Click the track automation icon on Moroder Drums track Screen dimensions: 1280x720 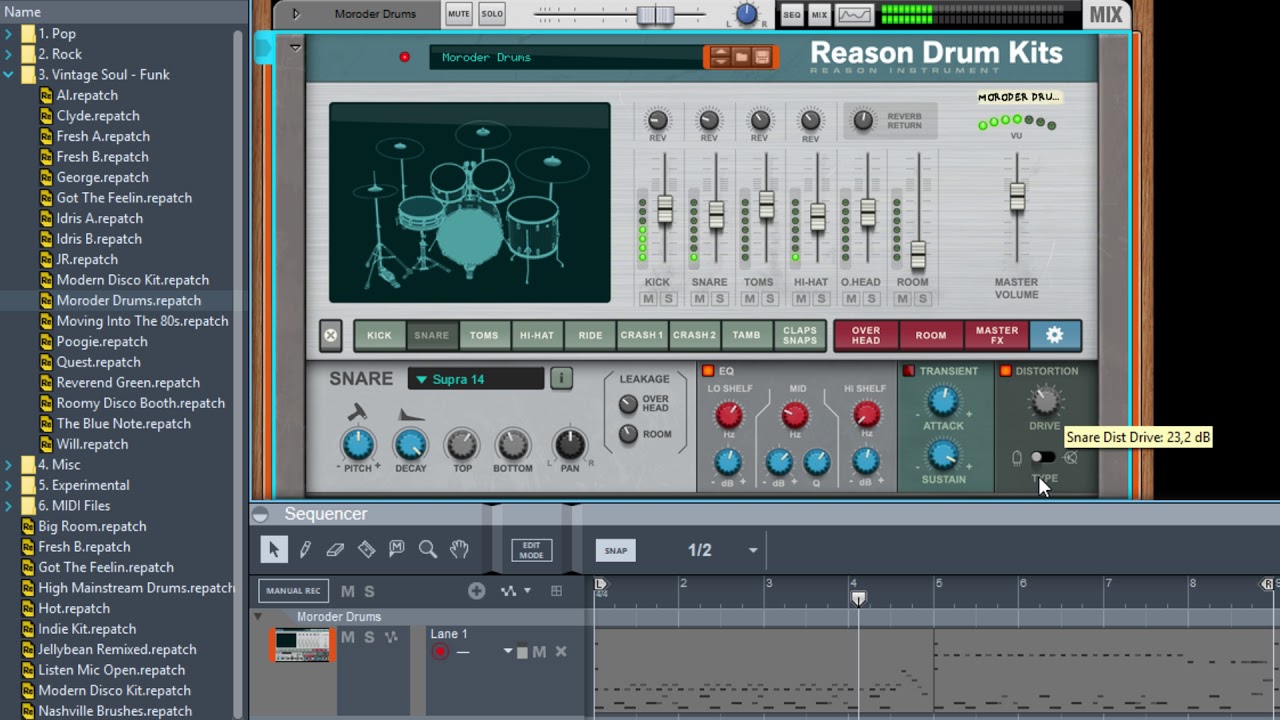click(x=391, y=637)
